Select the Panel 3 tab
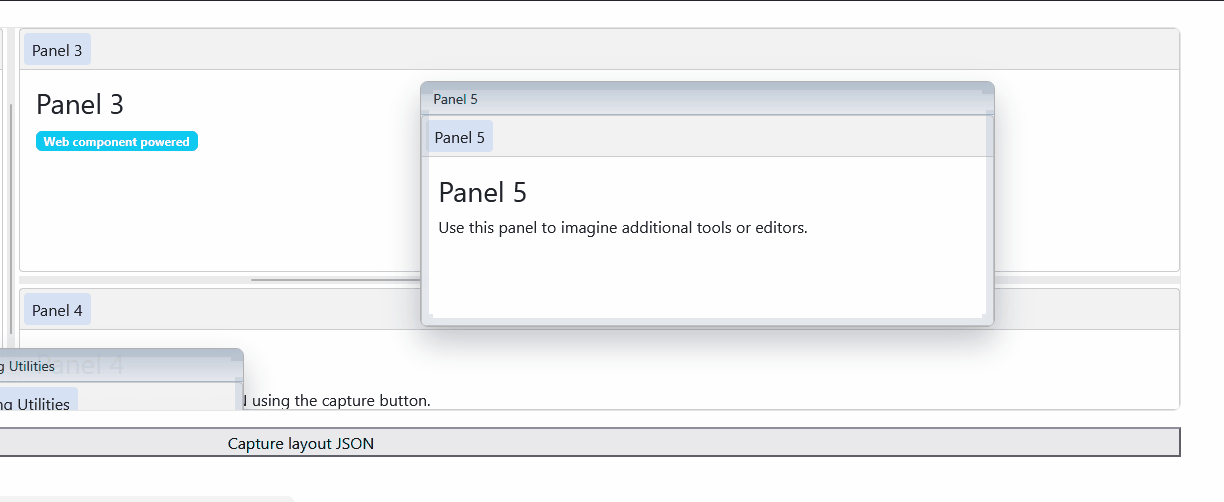 click(57, 50)
